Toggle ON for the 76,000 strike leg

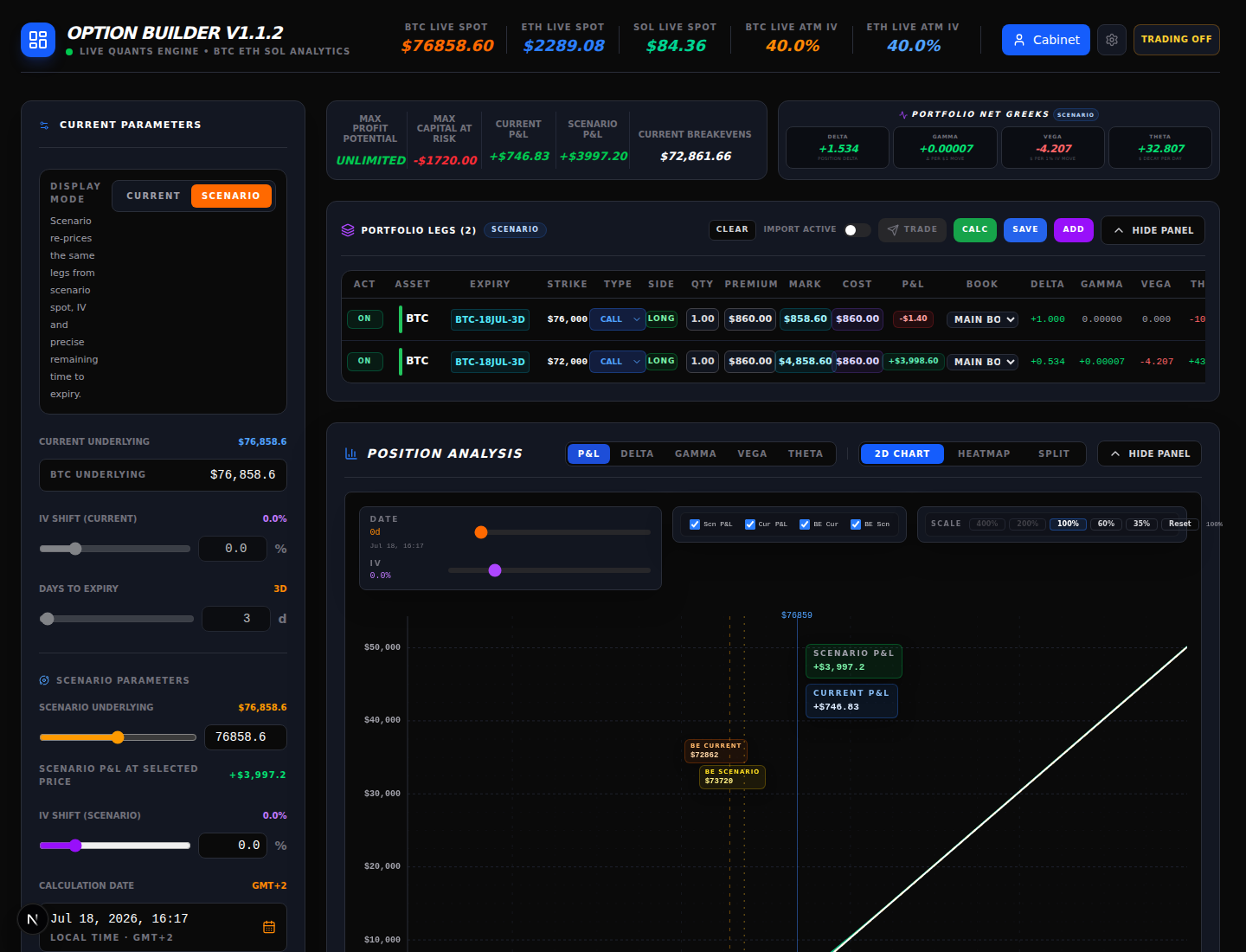[365, 319]
